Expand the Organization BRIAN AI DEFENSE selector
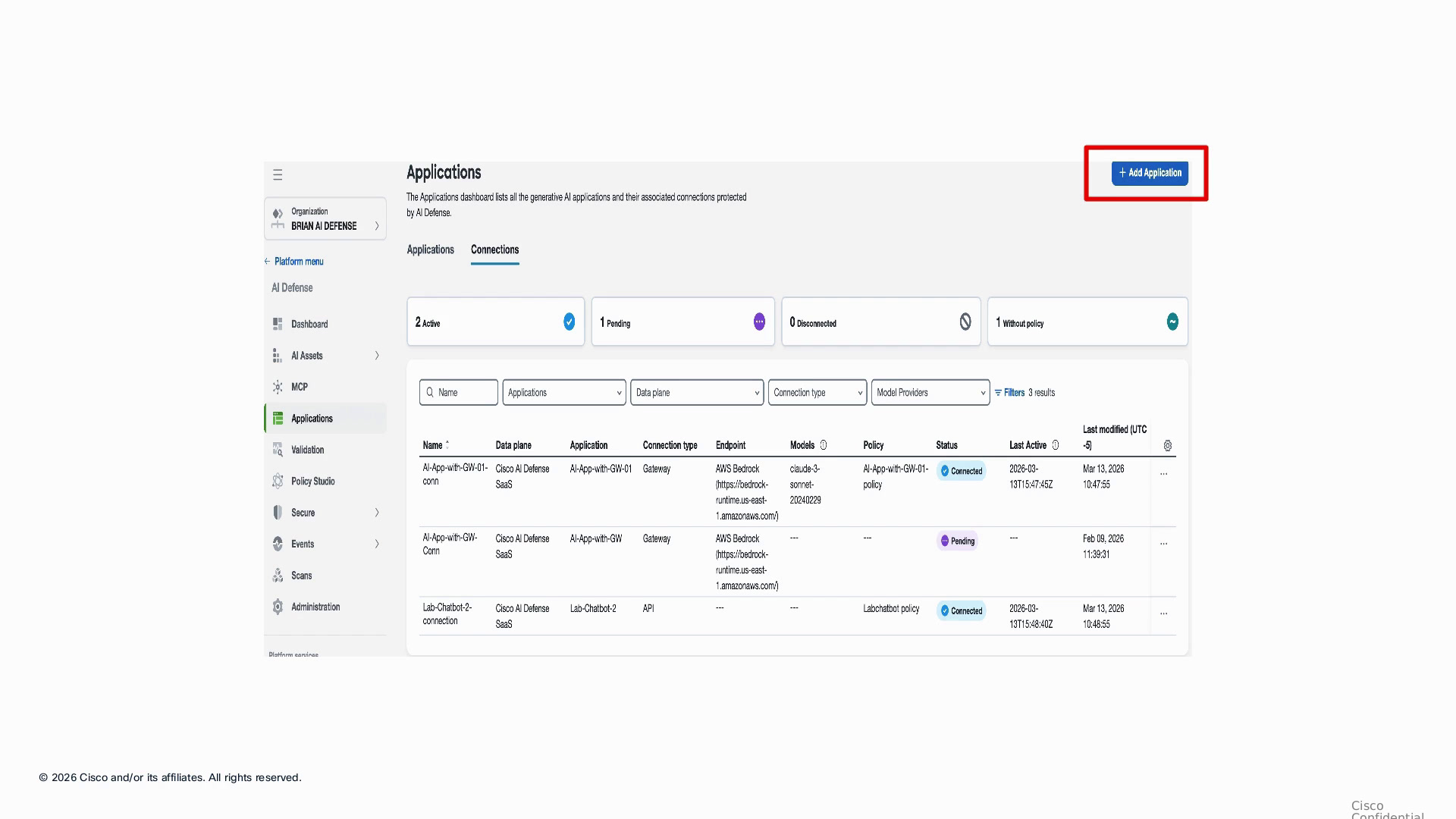This screenshot has width=1456, height=819. [x=325, y=218]
